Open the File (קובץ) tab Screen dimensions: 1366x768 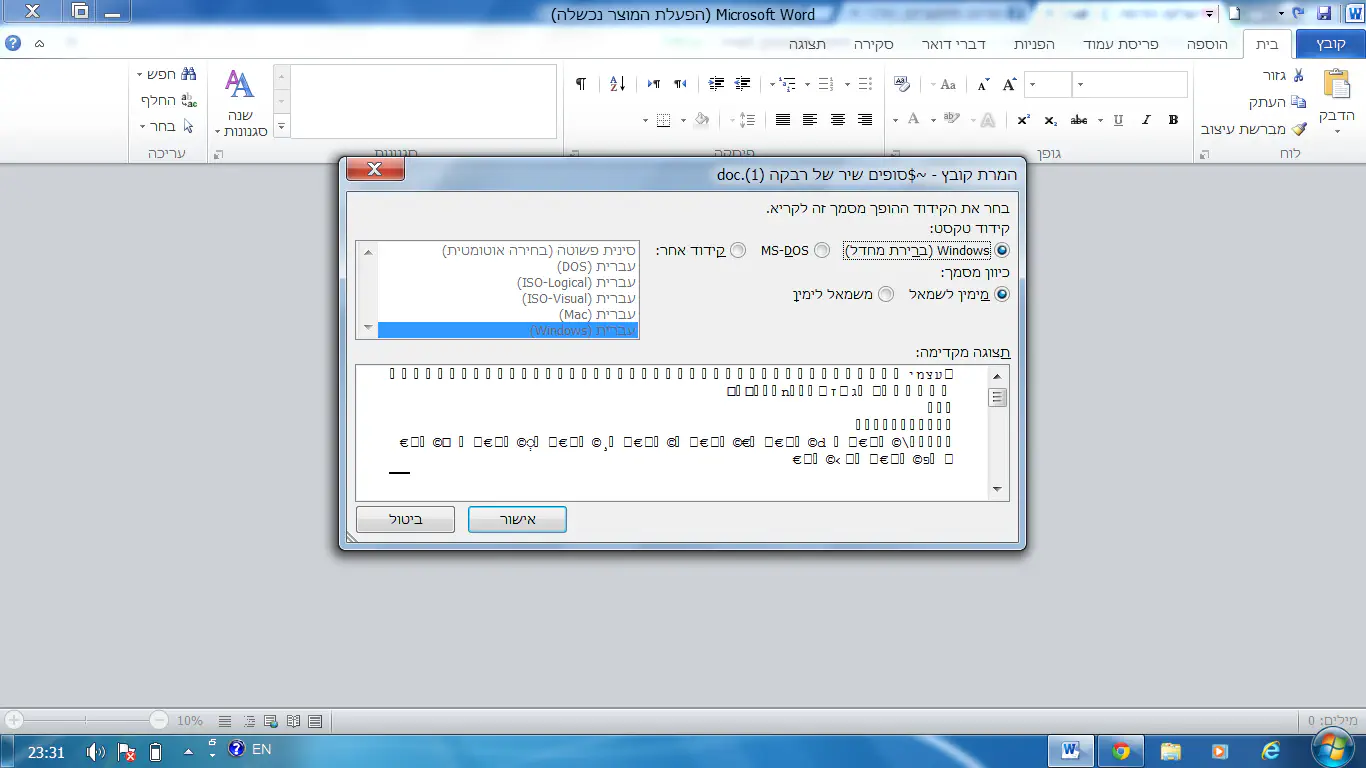(1330, 45)
